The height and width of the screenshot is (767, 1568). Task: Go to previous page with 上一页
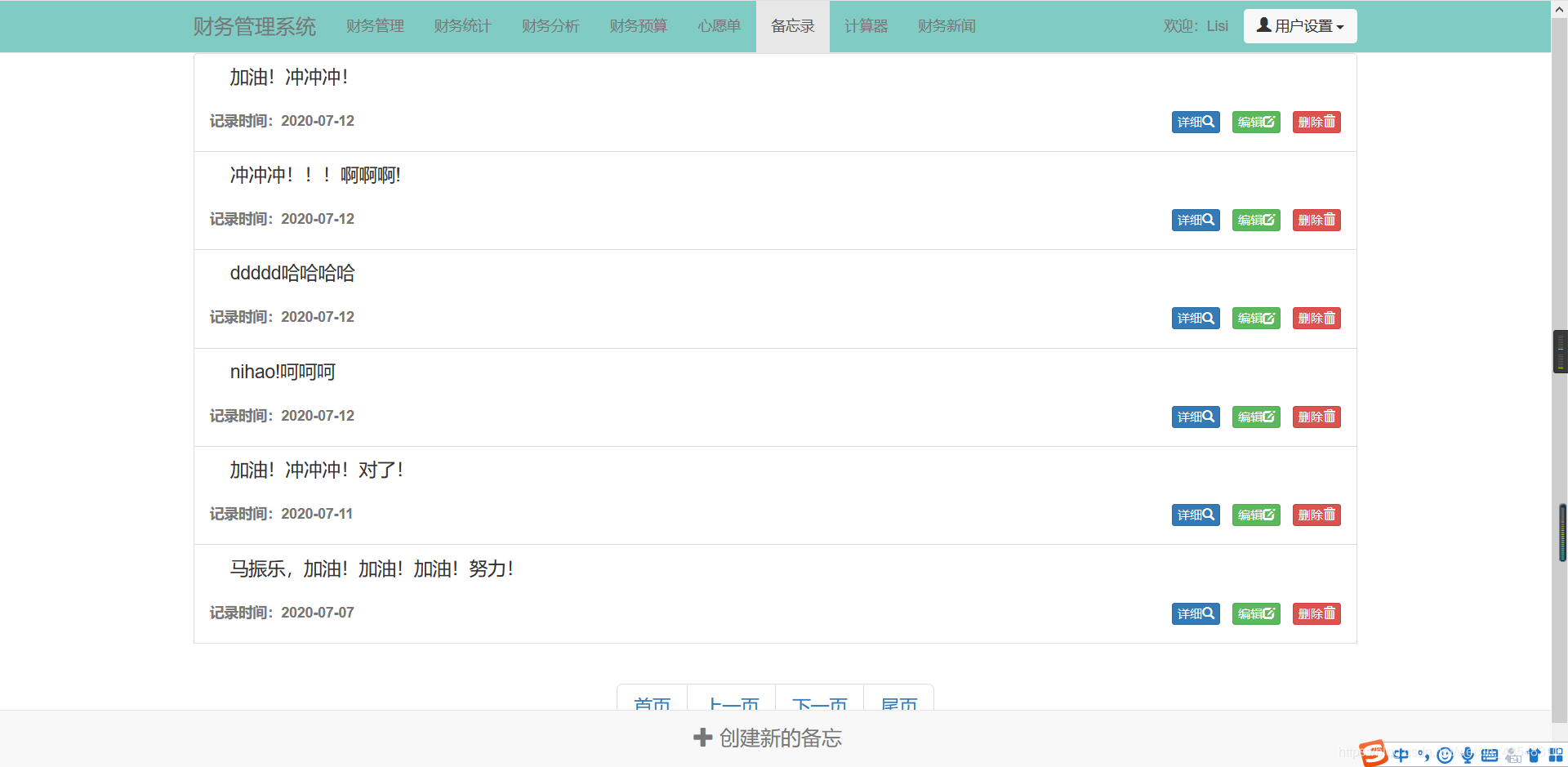(732, 698)
